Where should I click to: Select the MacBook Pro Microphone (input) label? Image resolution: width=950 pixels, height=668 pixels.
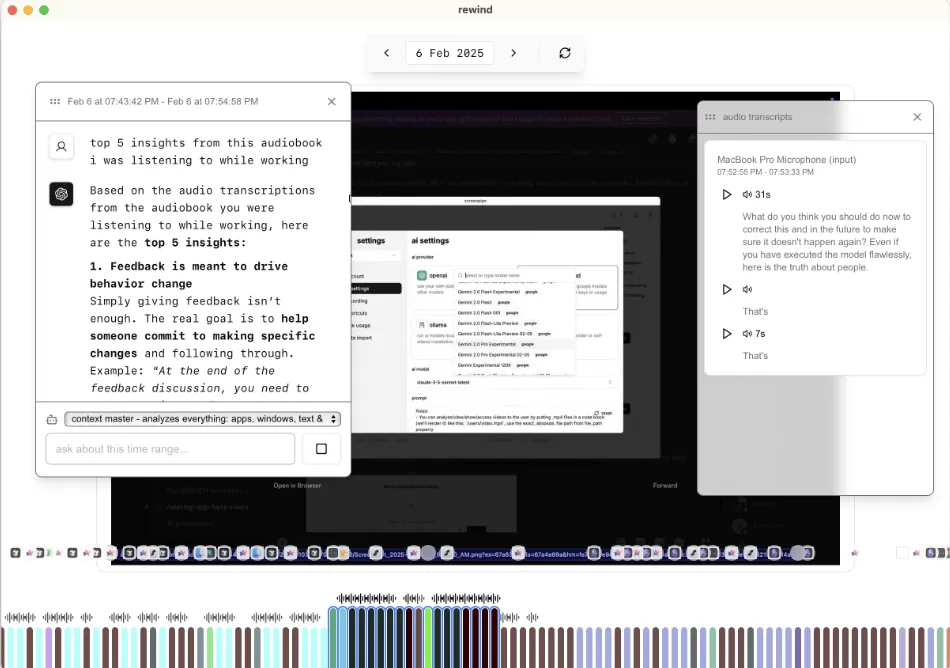click(786, 160)
